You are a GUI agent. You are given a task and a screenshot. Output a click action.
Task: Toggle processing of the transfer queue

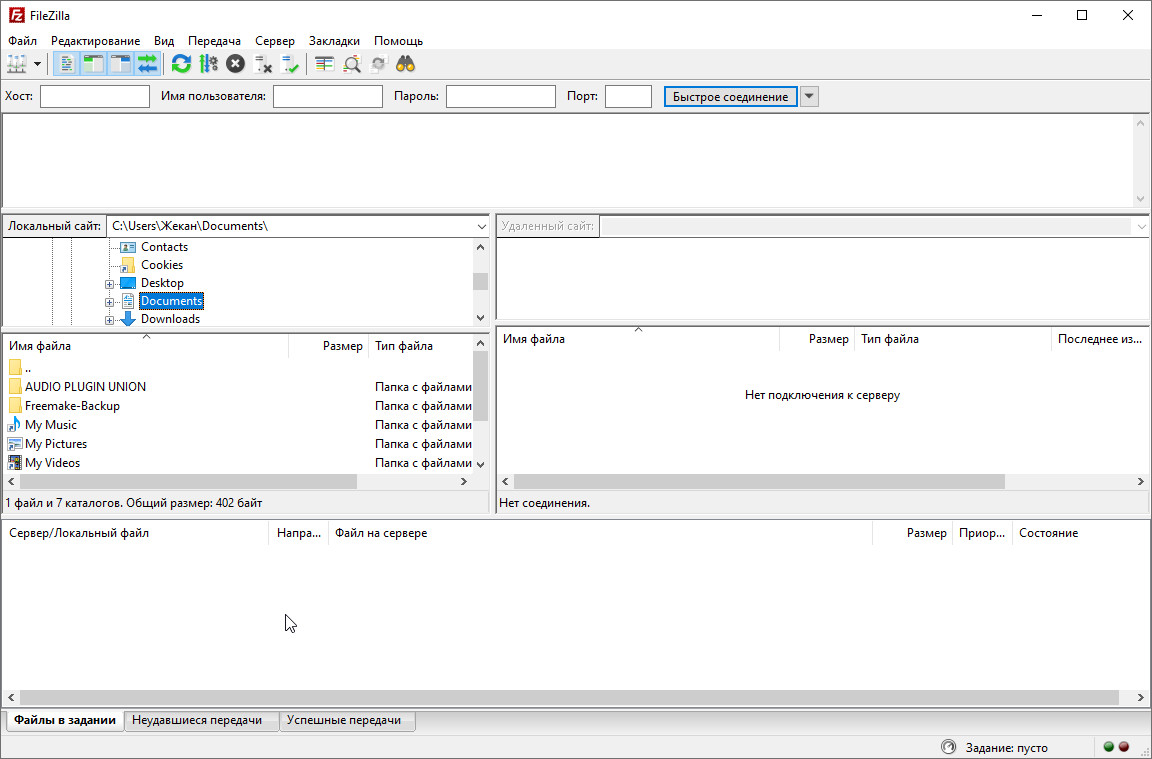pyautogui.click(x=208, y=64)
